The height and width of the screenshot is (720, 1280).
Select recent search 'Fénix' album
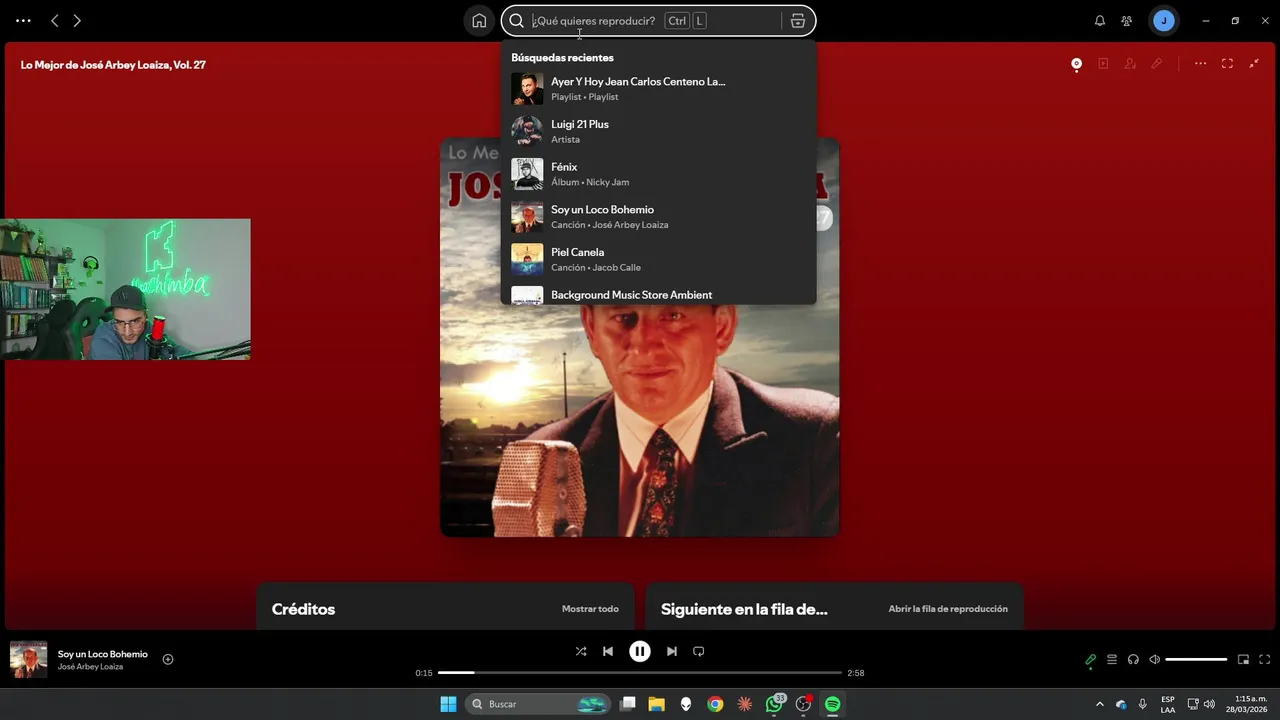pyautogui.click(x=658, y=174)
